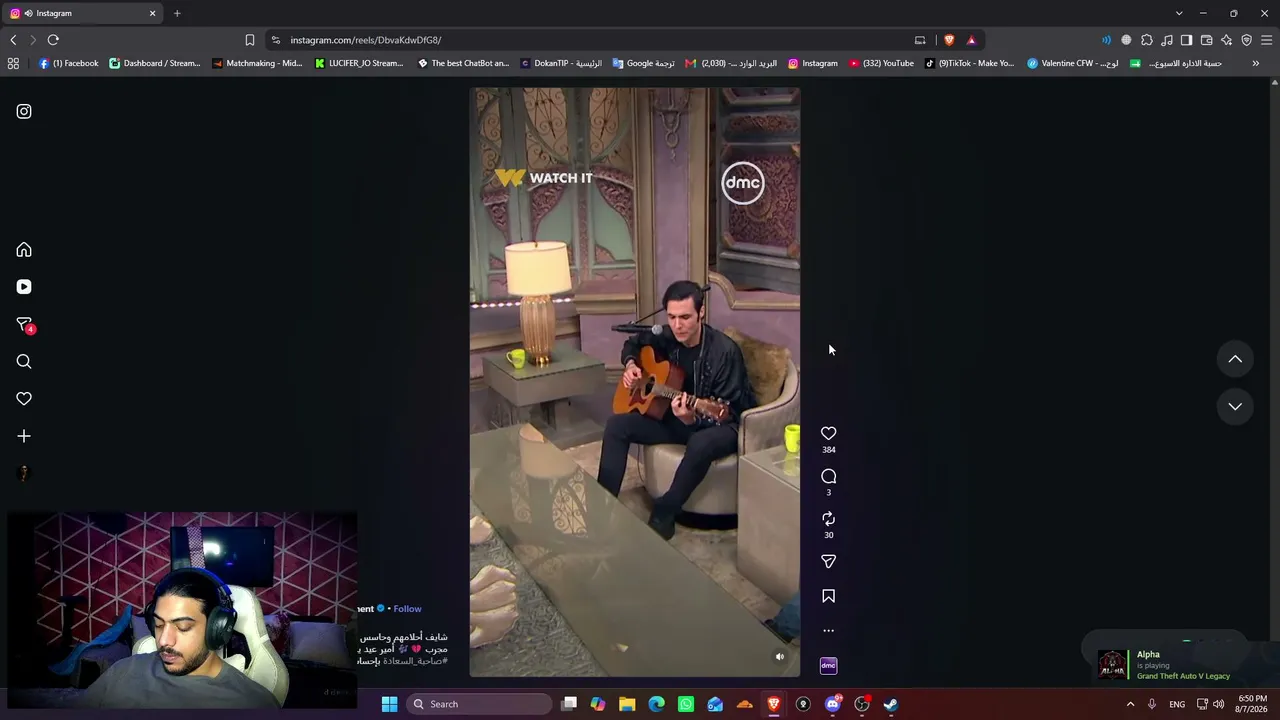Follow the reel's author
The image size is (1280, 720).
coord(407,609)
